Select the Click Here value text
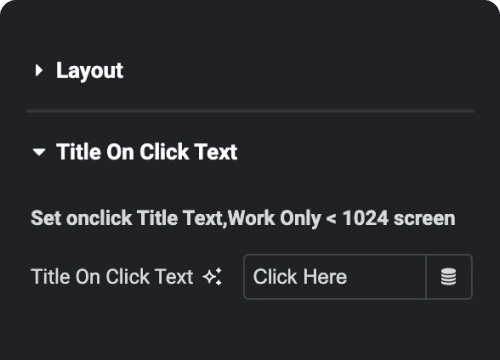This screenshot has width=500, height=360. pyautogui.click(x=300, y=277)
